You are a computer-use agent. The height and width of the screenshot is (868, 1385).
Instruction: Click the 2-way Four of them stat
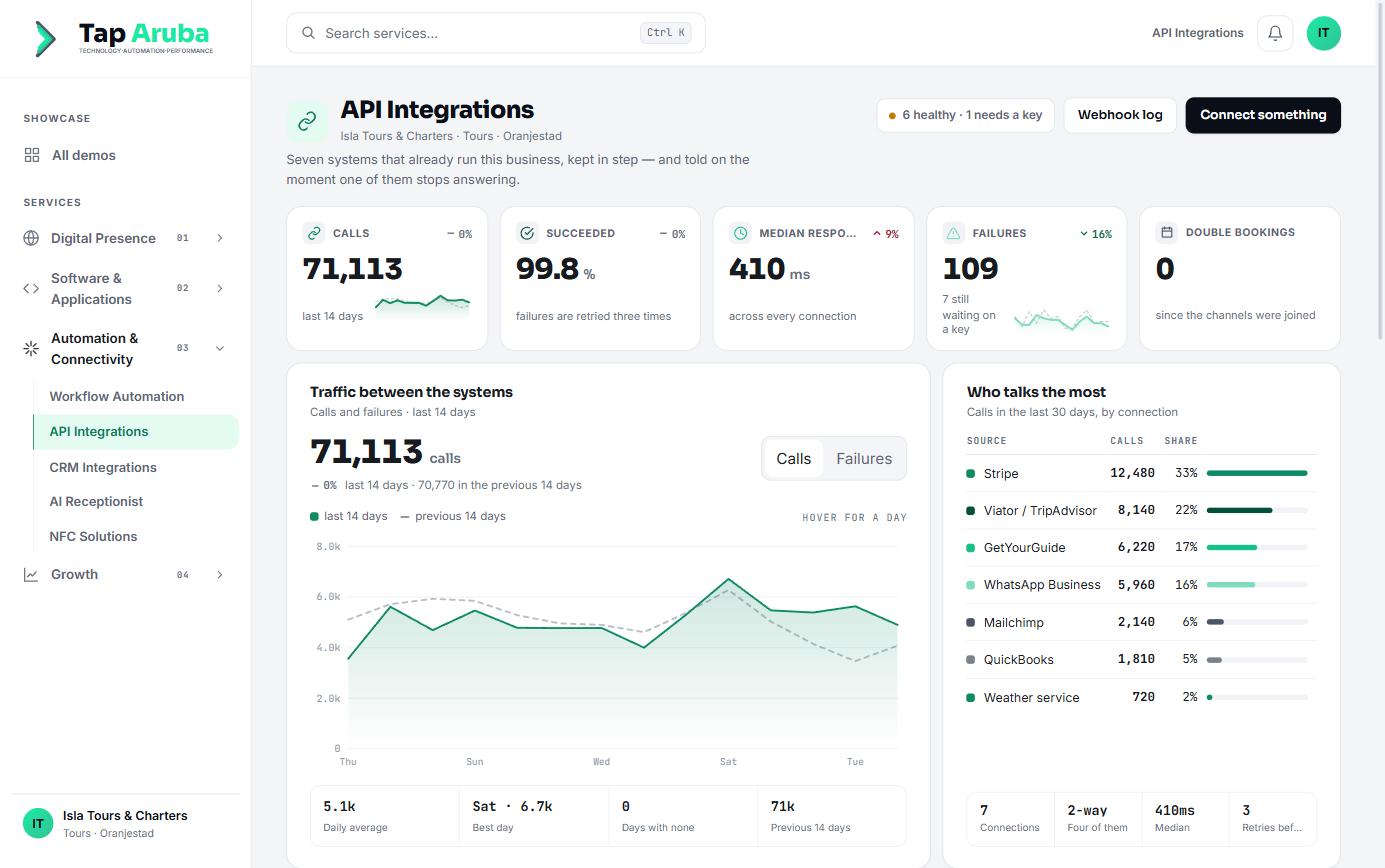click(1098, 817)
